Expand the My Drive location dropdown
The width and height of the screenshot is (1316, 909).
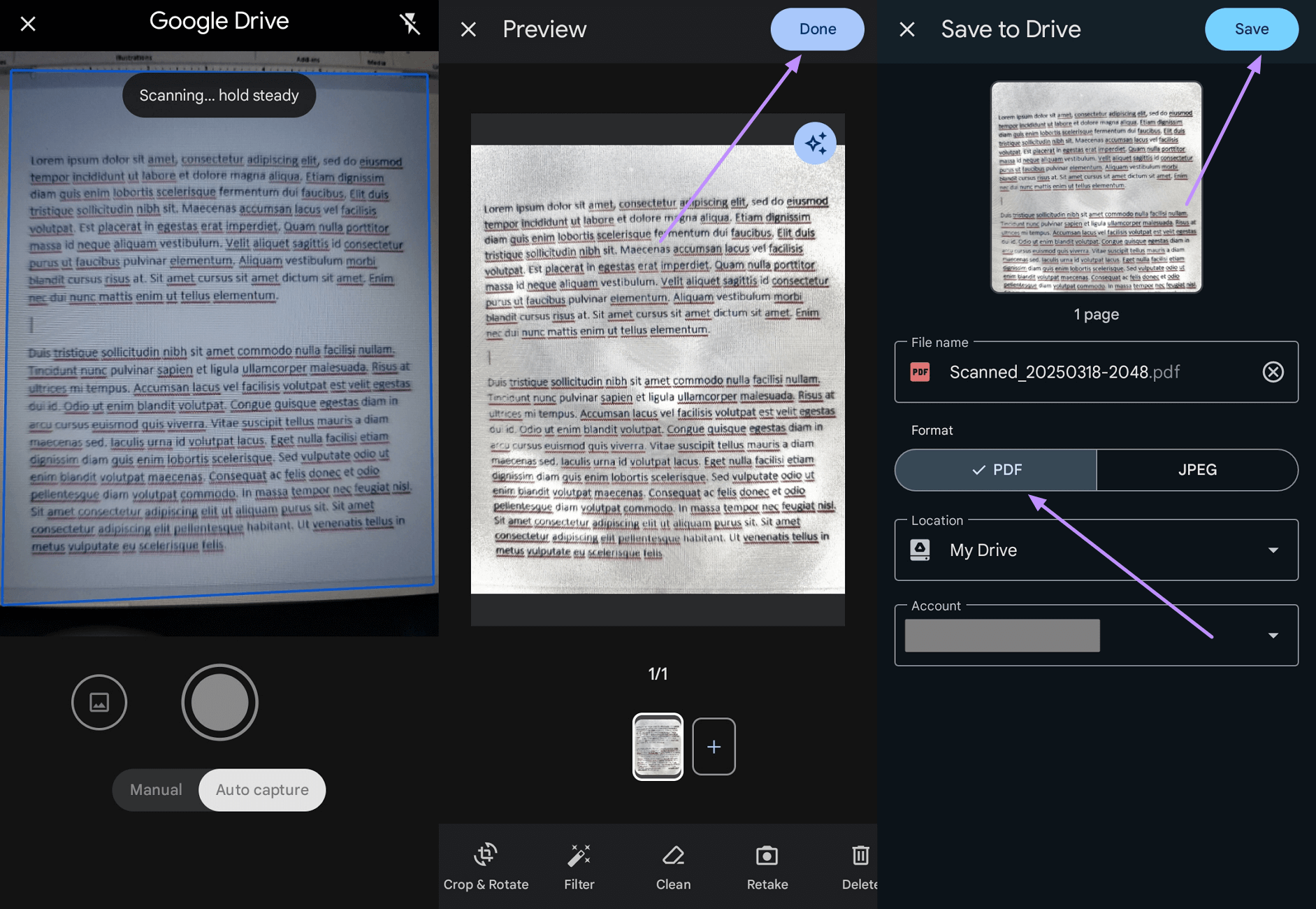[1273, 550]
